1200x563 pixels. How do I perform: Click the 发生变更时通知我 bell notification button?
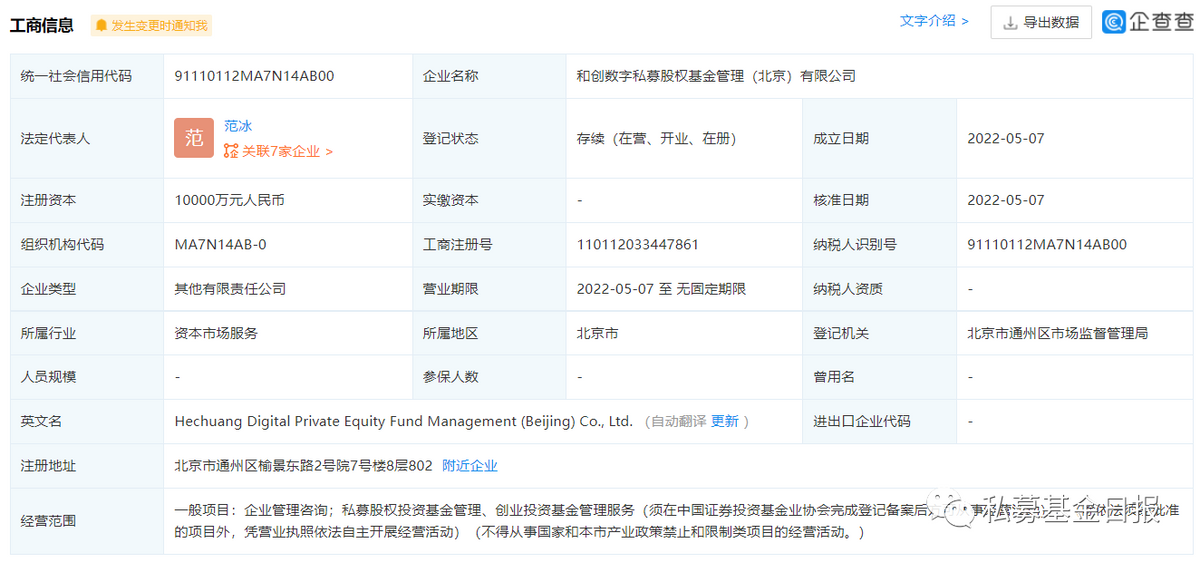tap(151, 25)
